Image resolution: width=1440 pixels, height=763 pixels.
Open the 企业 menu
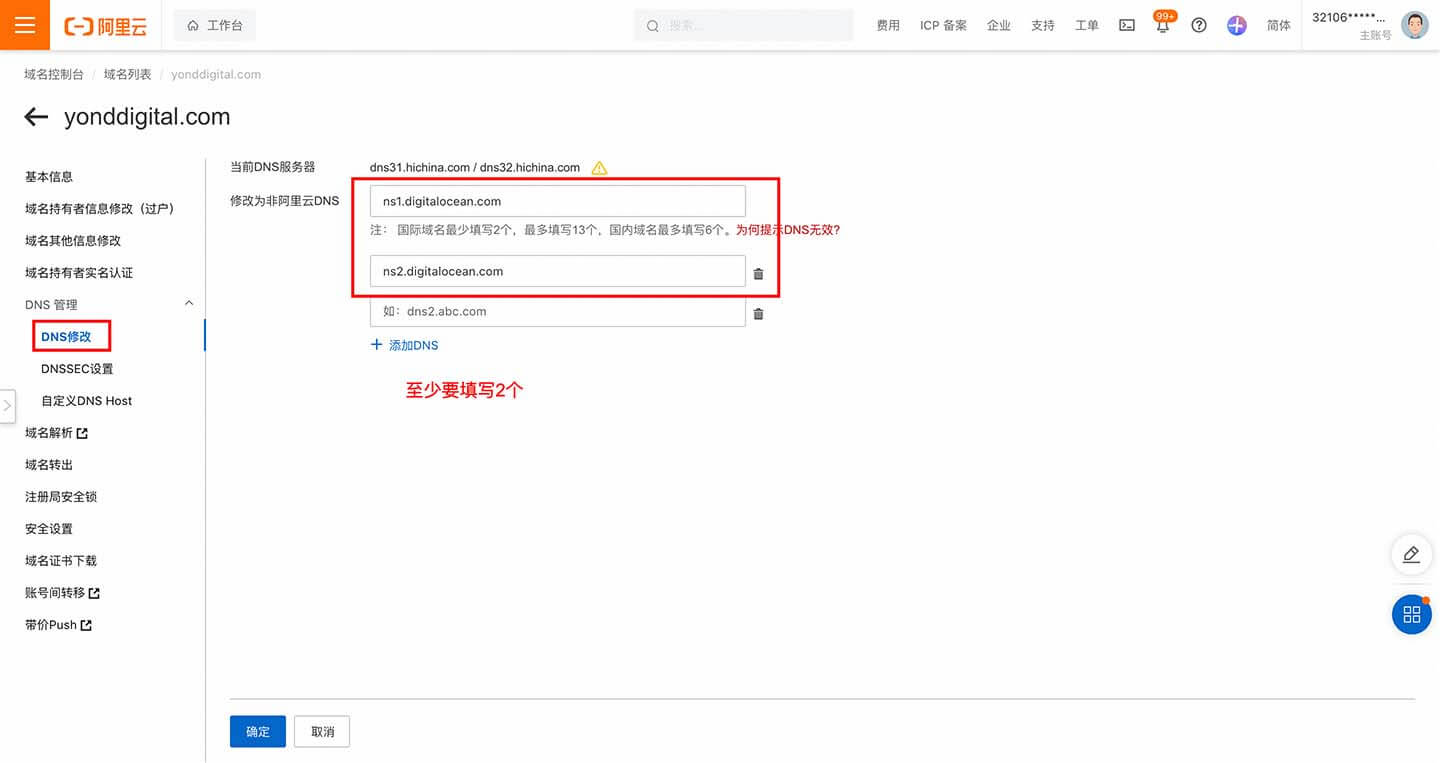pyautogui.click(x=999, y=25)
